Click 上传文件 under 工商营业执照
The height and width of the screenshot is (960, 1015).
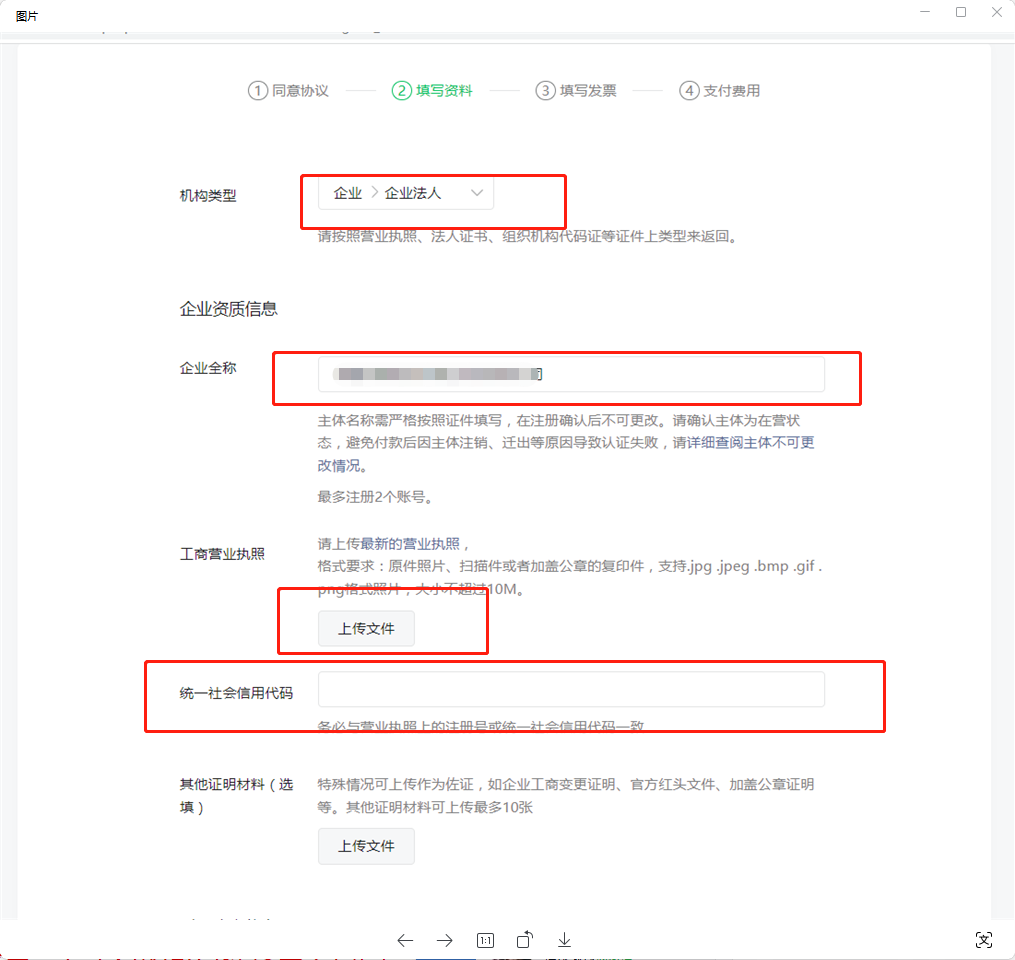click(x=366, y=629)
